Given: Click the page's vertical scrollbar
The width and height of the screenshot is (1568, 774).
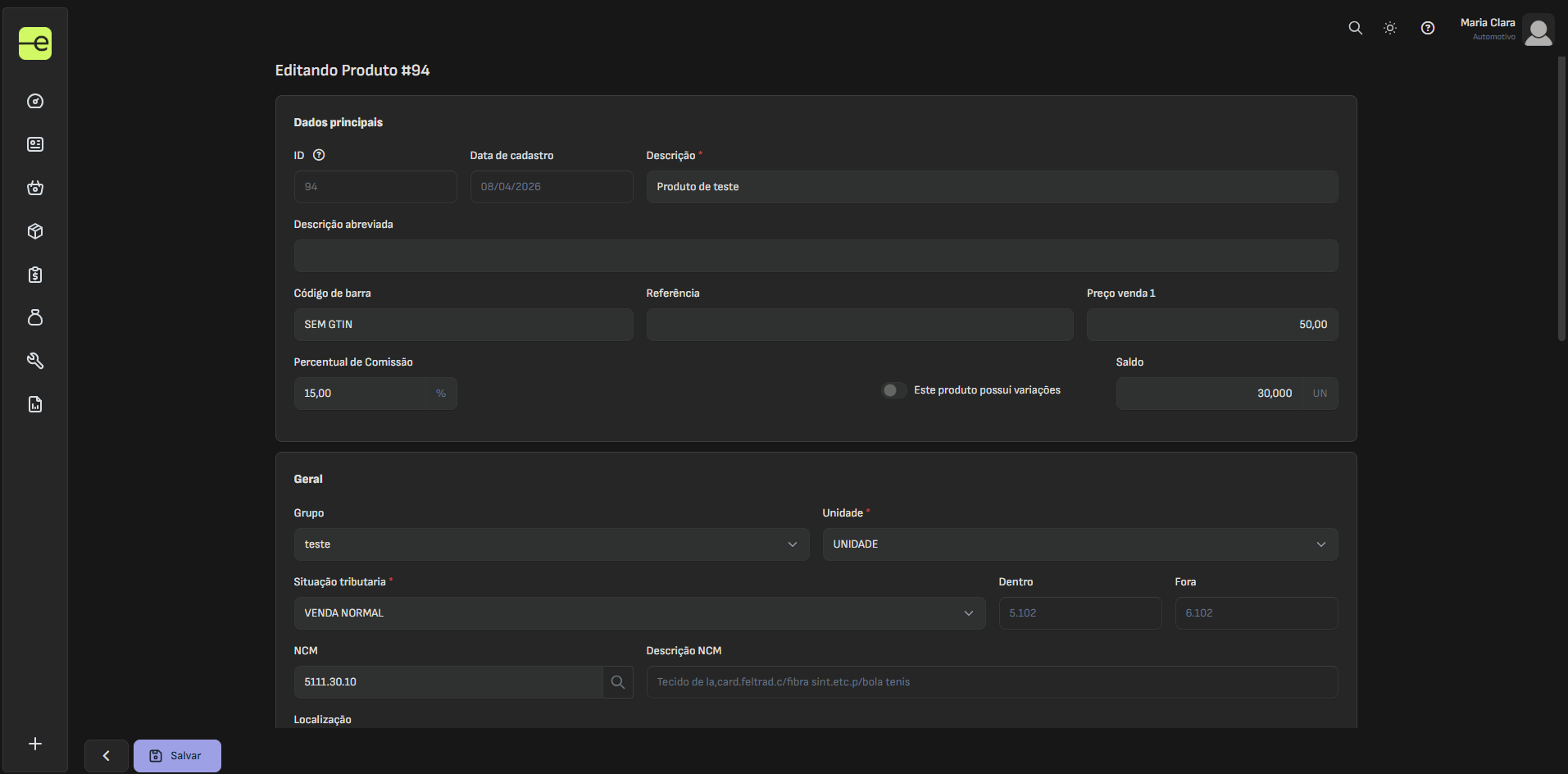Looking at the screenshot, I should point(1561,197).
